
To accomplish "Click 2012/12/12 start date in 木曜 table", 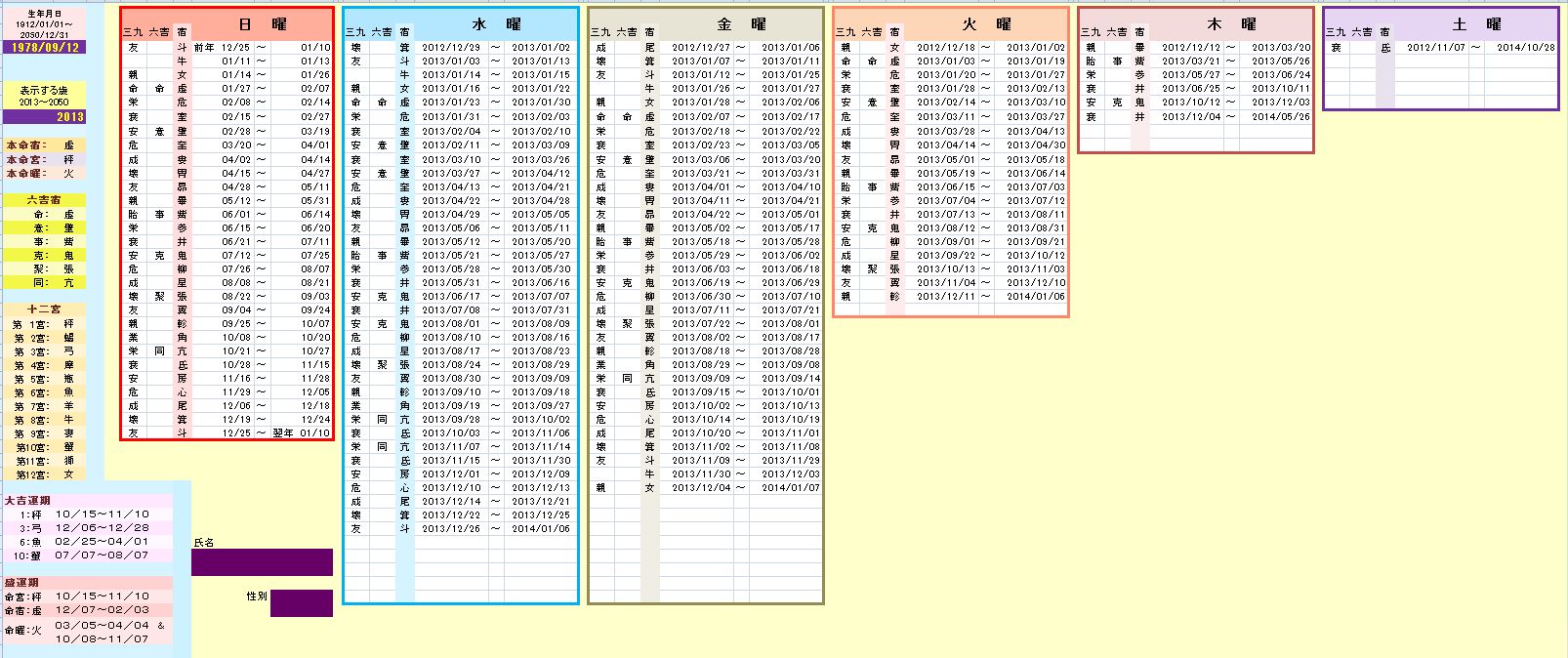I will coord(1190,47).
